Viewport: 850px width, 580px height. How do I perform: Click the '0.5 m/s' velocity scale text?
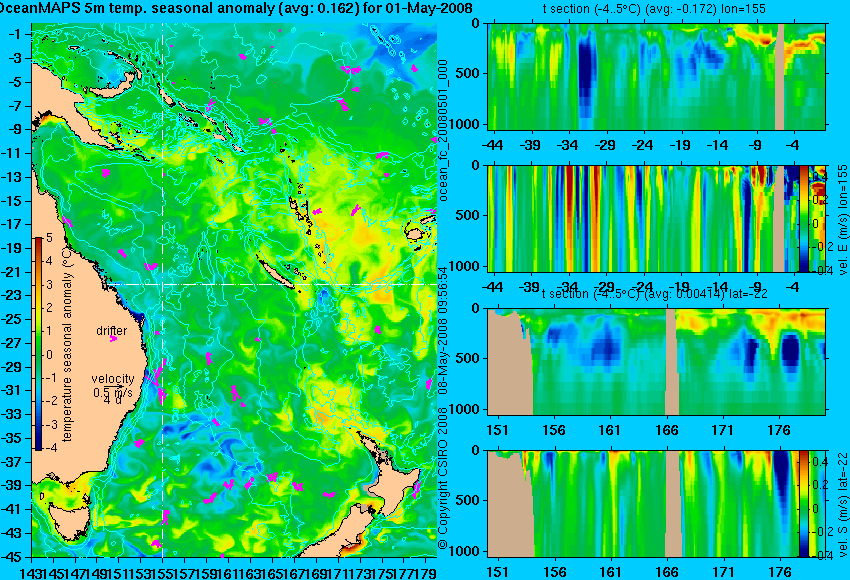click(x=113, y=391)
